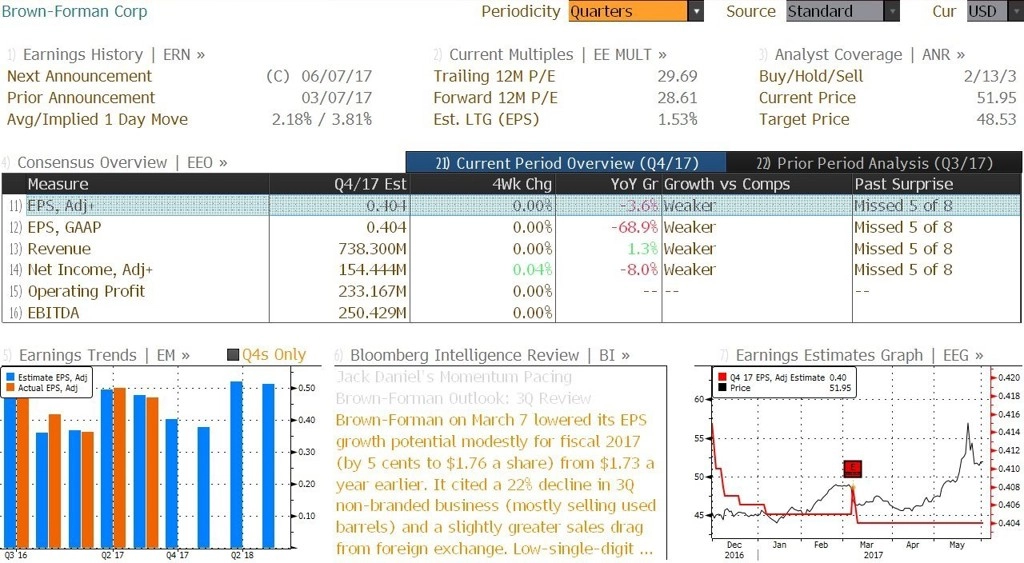This screenshot has width=1024, height=563.
Task: Click the Target Price 48.53 value
Action: coord(997,120)
